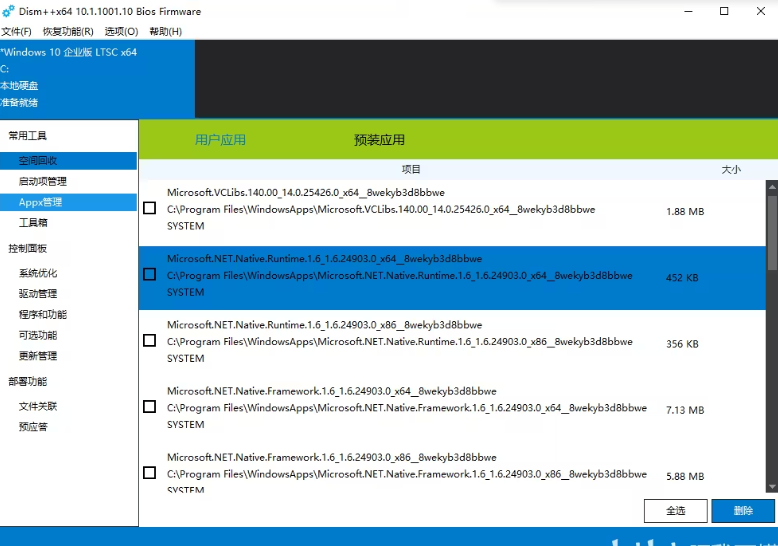Tick the Microsoft.VCLibs.140.00 x64 checkbox

coord(149,209)
